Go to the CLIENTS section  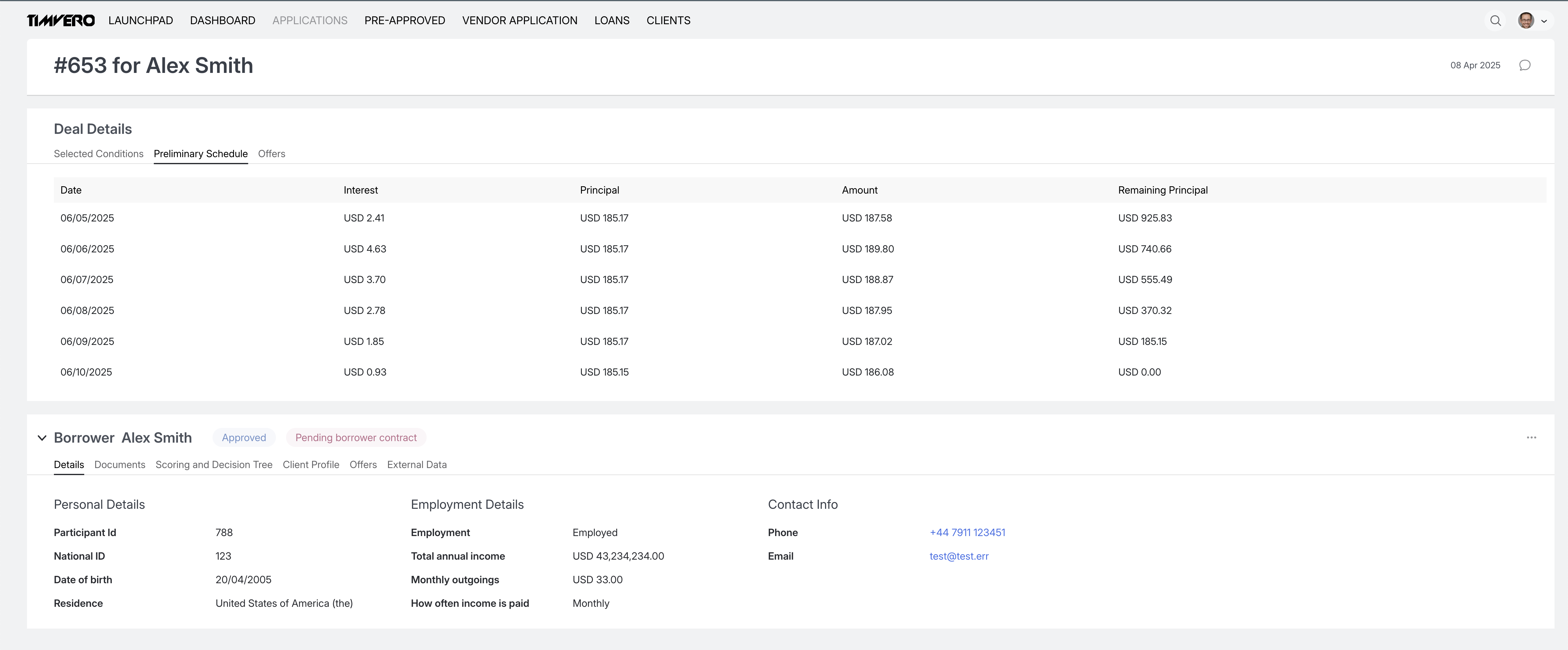tap(668, 20)
